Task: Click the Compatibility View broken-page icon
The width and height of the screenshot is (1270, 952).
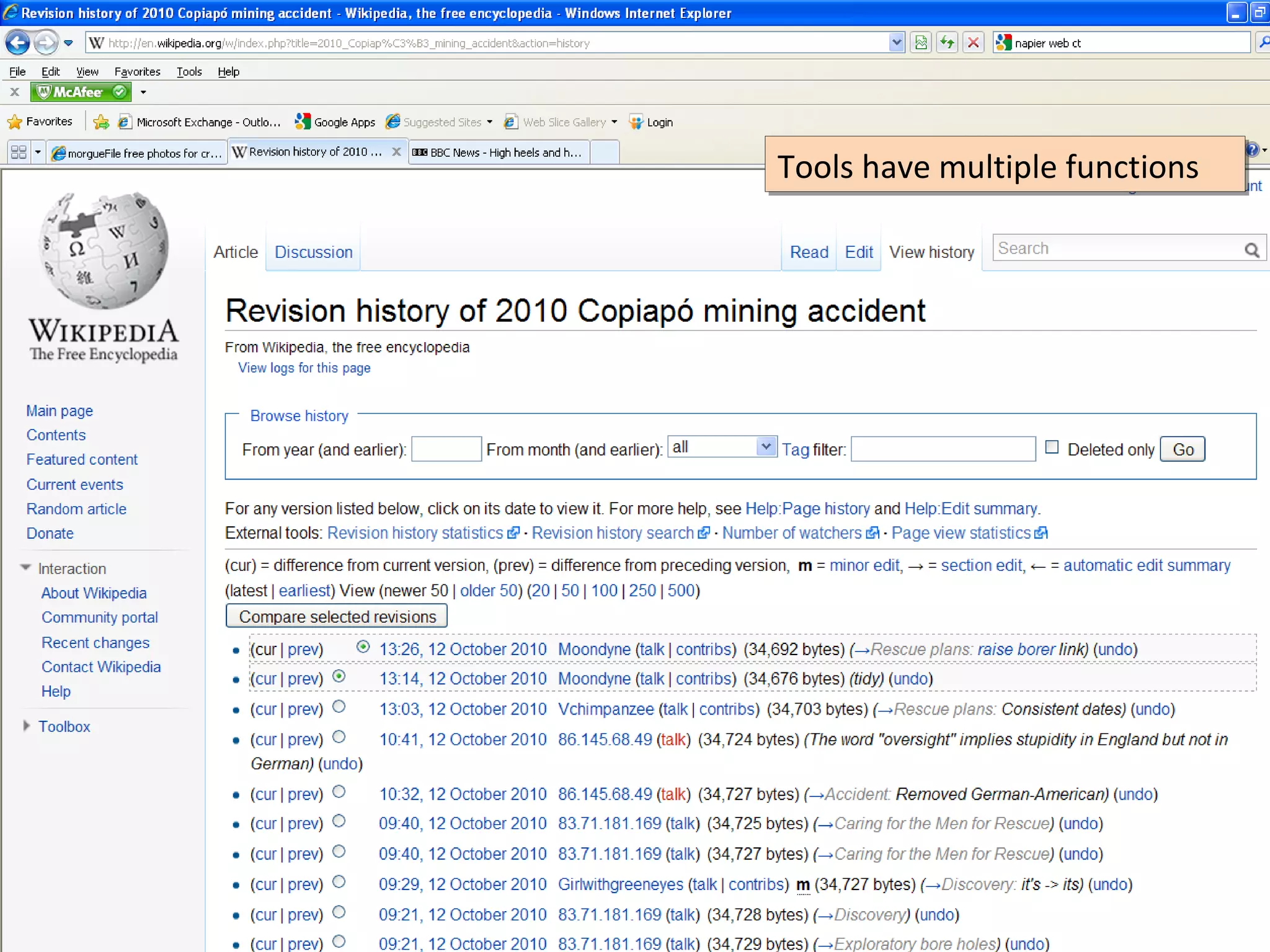Action: 921,43
